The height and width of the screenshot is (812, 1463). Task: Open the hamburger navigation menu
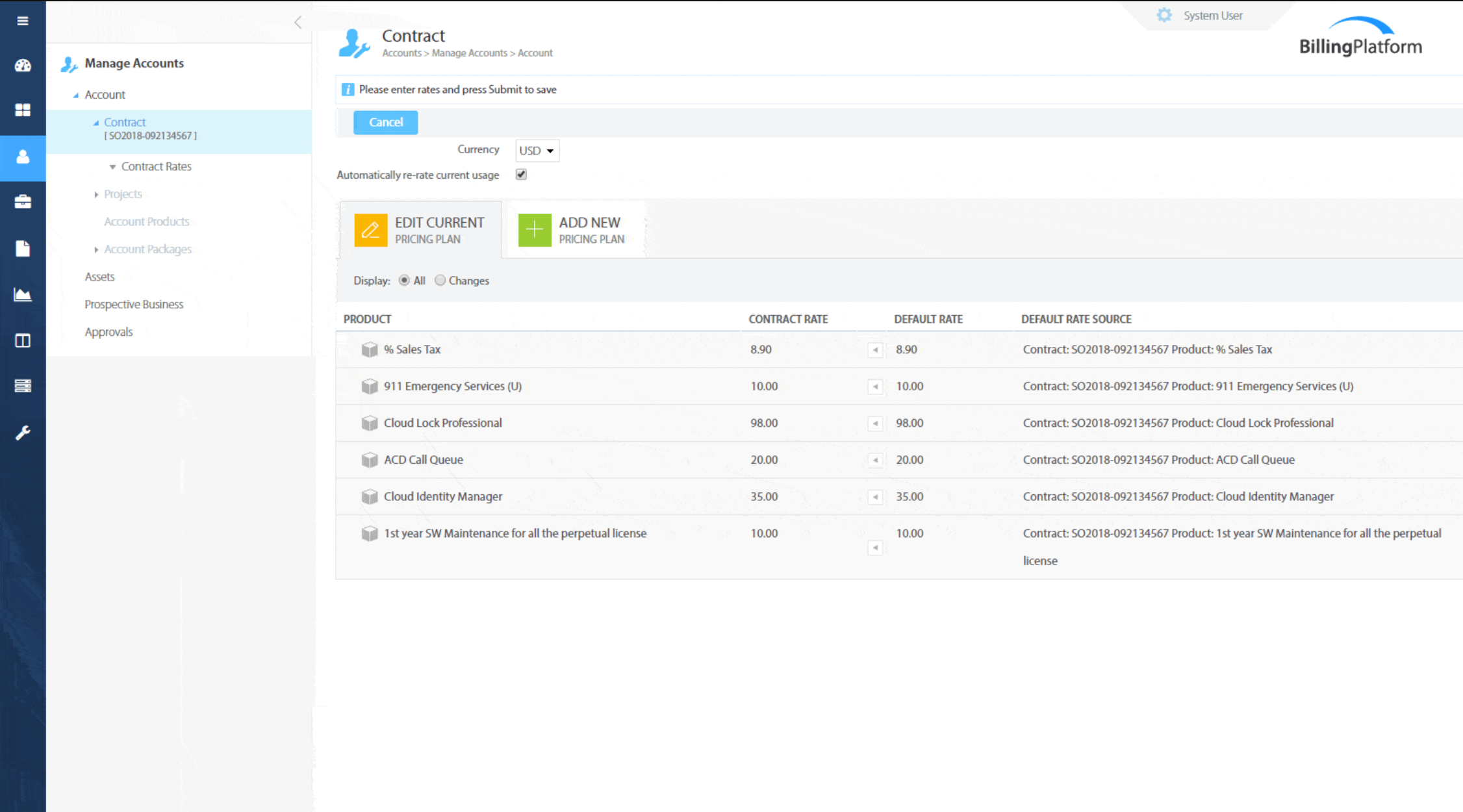point(23,20)
